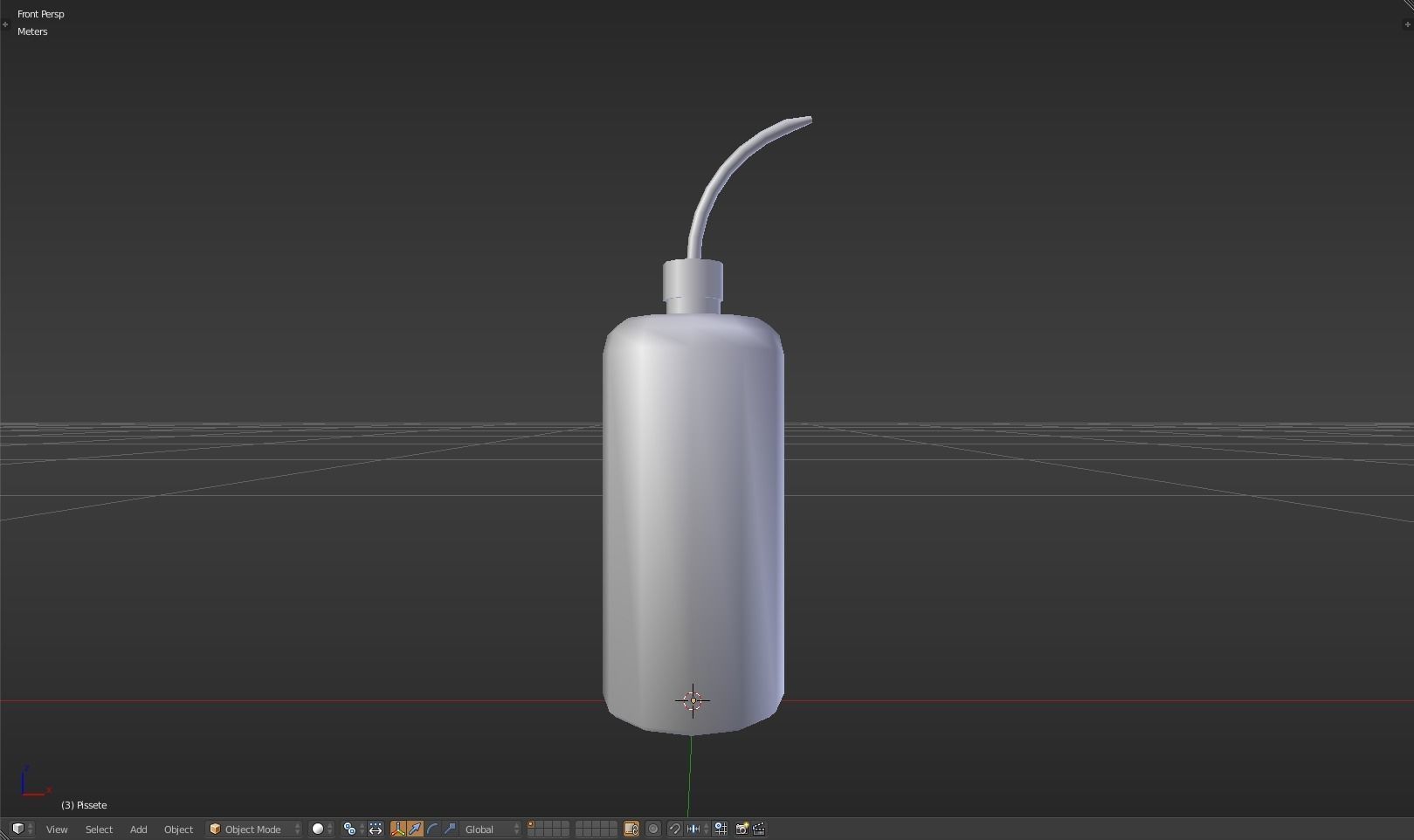Open the Global transform orientation dropdown
This screenshot has width=1414, height=840.
tap(491, 829)
